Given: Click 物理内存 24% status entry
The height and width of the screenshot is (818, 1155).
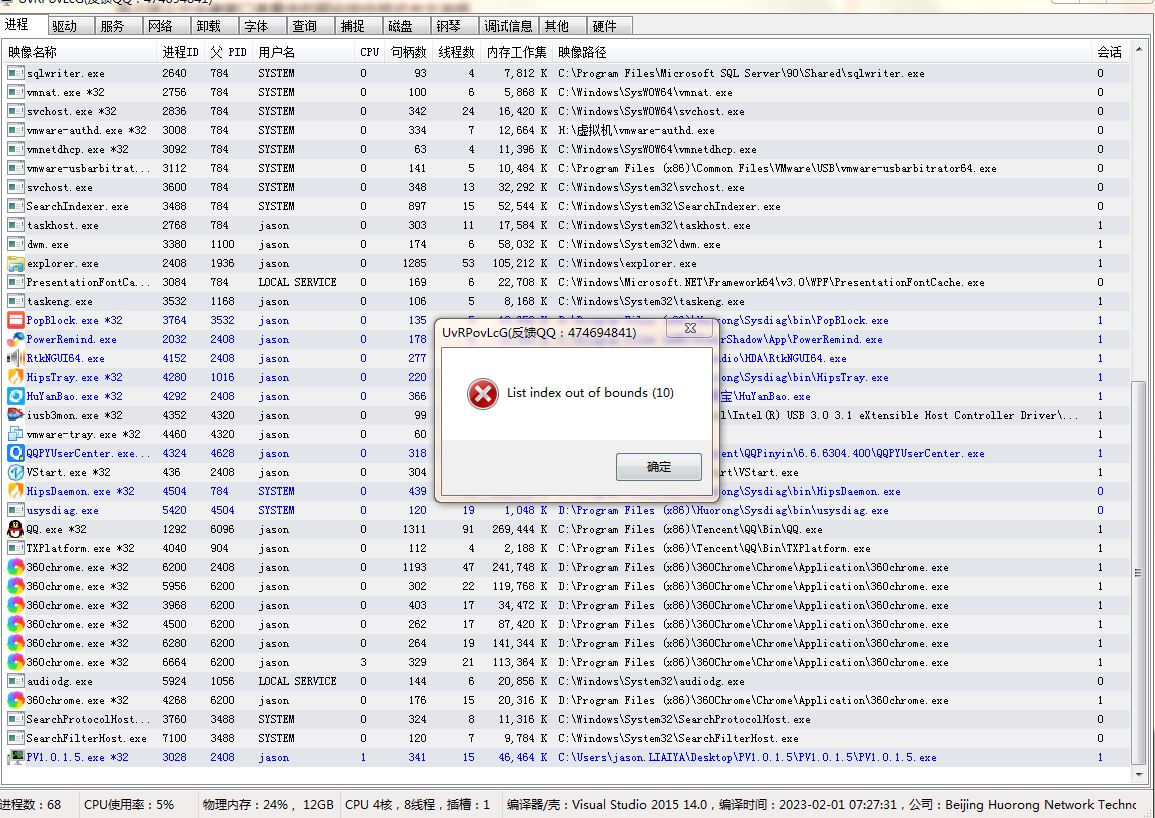Looking at the screenshot, I should 268,805.
